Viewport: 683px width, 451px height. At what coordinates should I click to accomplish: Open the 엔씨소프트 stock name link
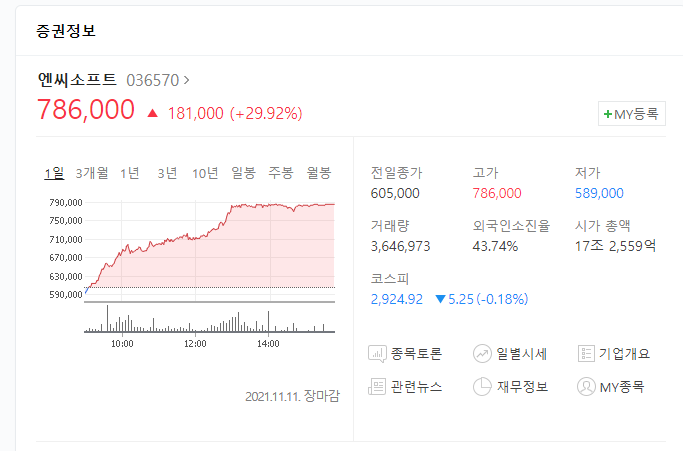(77, 80)
